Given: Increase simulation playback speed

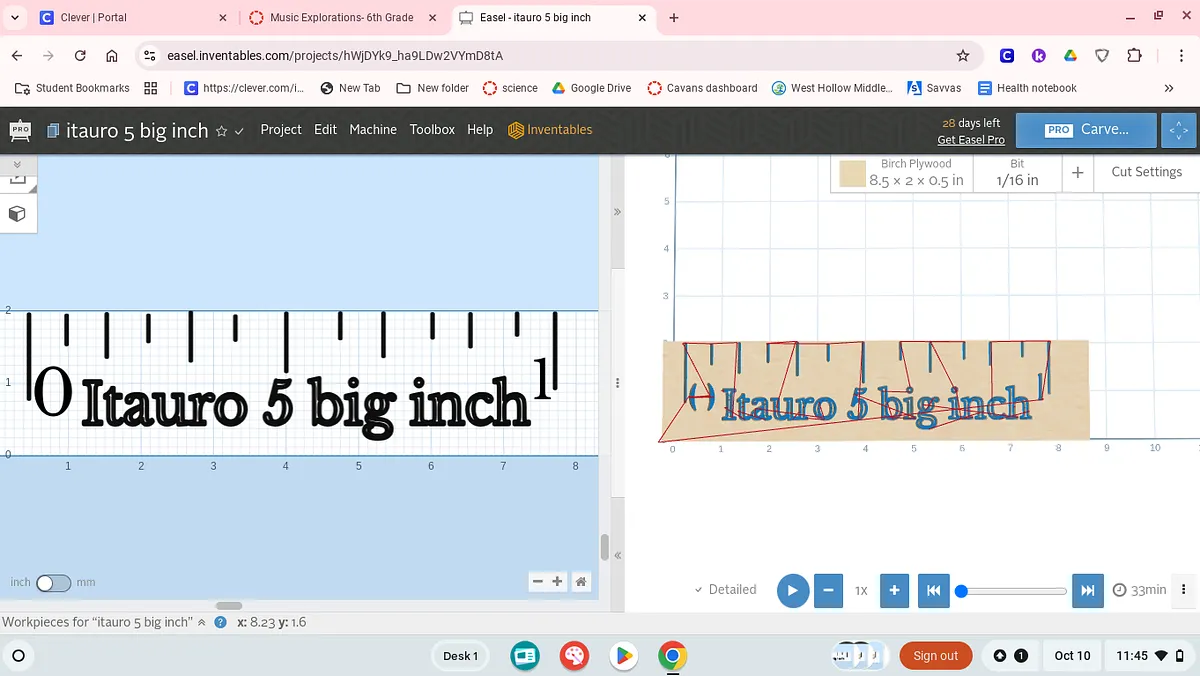Looking at the screenshot, I should click(894, 590).
